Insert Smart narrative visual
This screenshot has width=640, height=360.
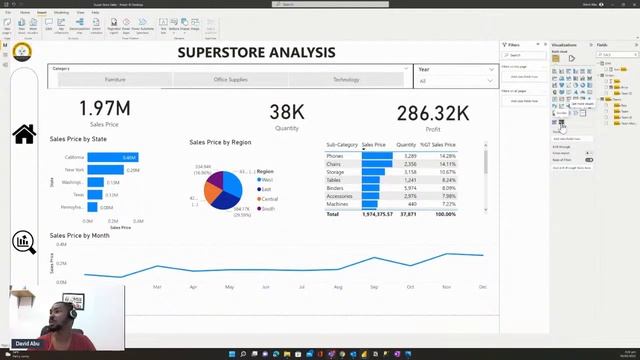pos(96,25)
